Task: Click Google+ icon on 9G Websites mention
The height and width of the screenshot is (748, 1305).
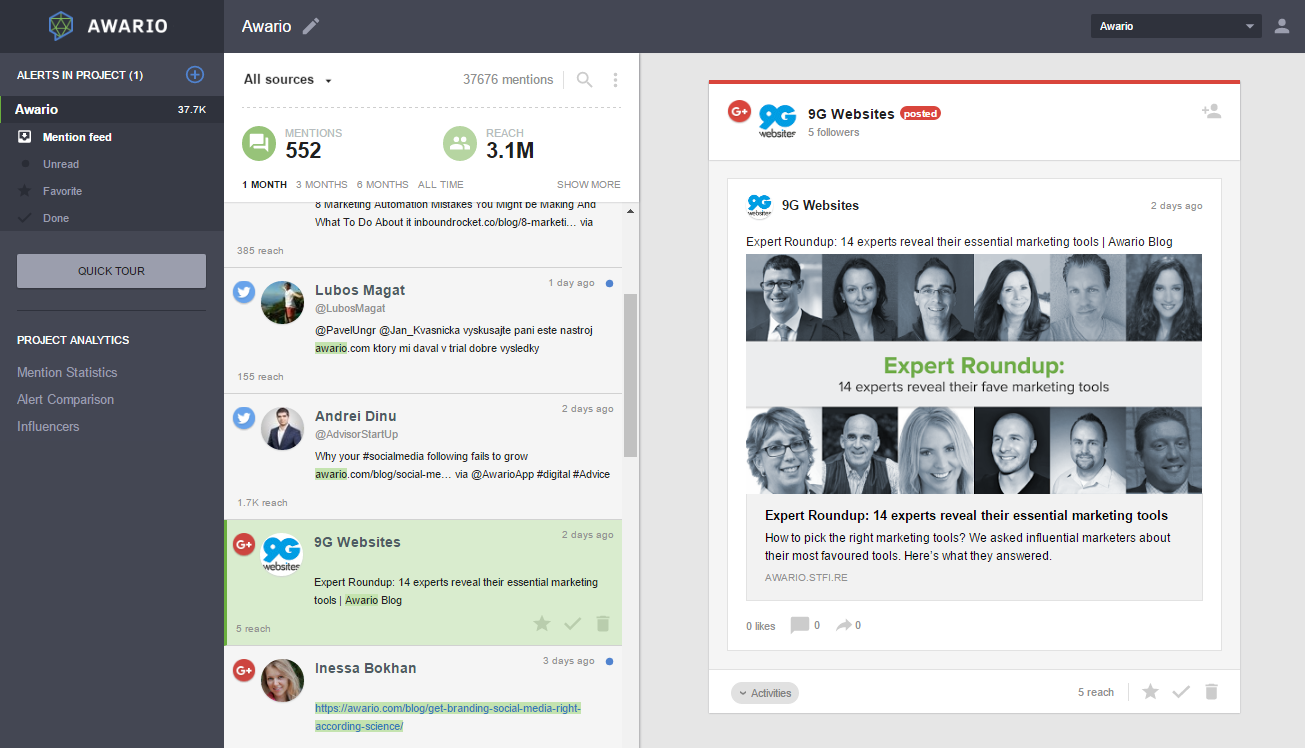Action: pyautogui.click(x=244, y=544)
